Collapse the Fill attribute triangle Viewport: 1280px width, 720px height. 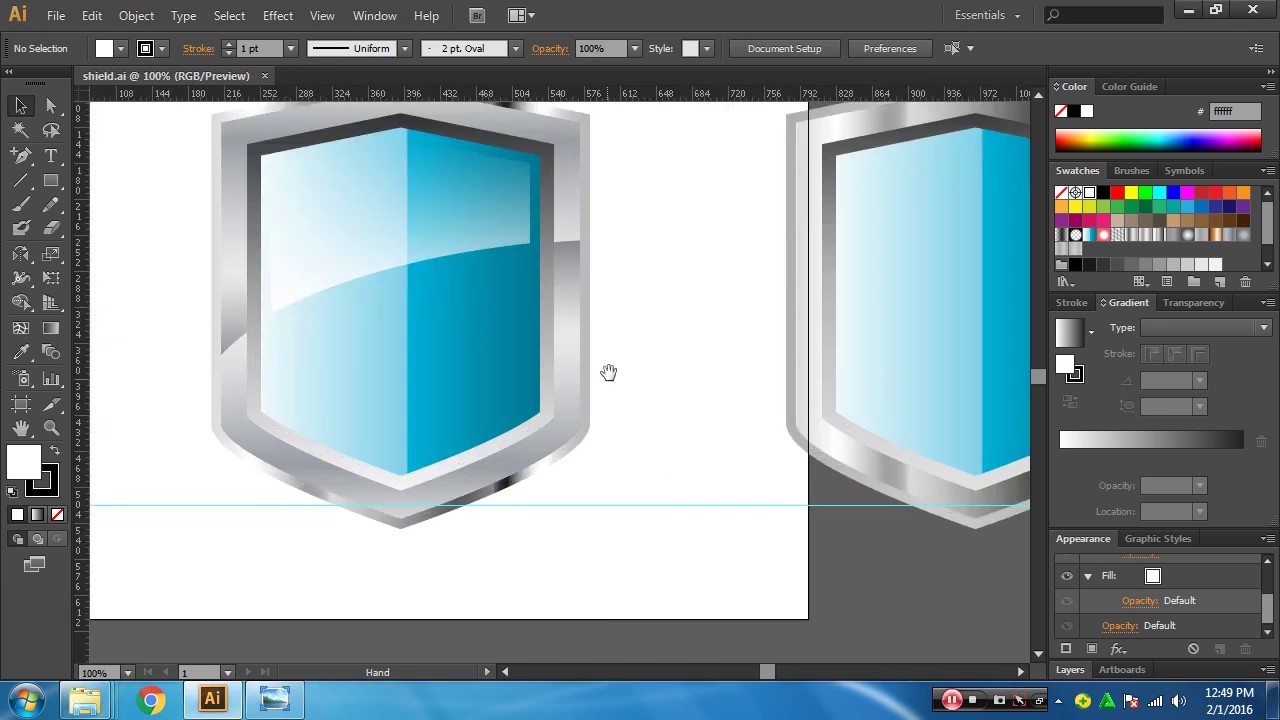tap(1088, 576)
